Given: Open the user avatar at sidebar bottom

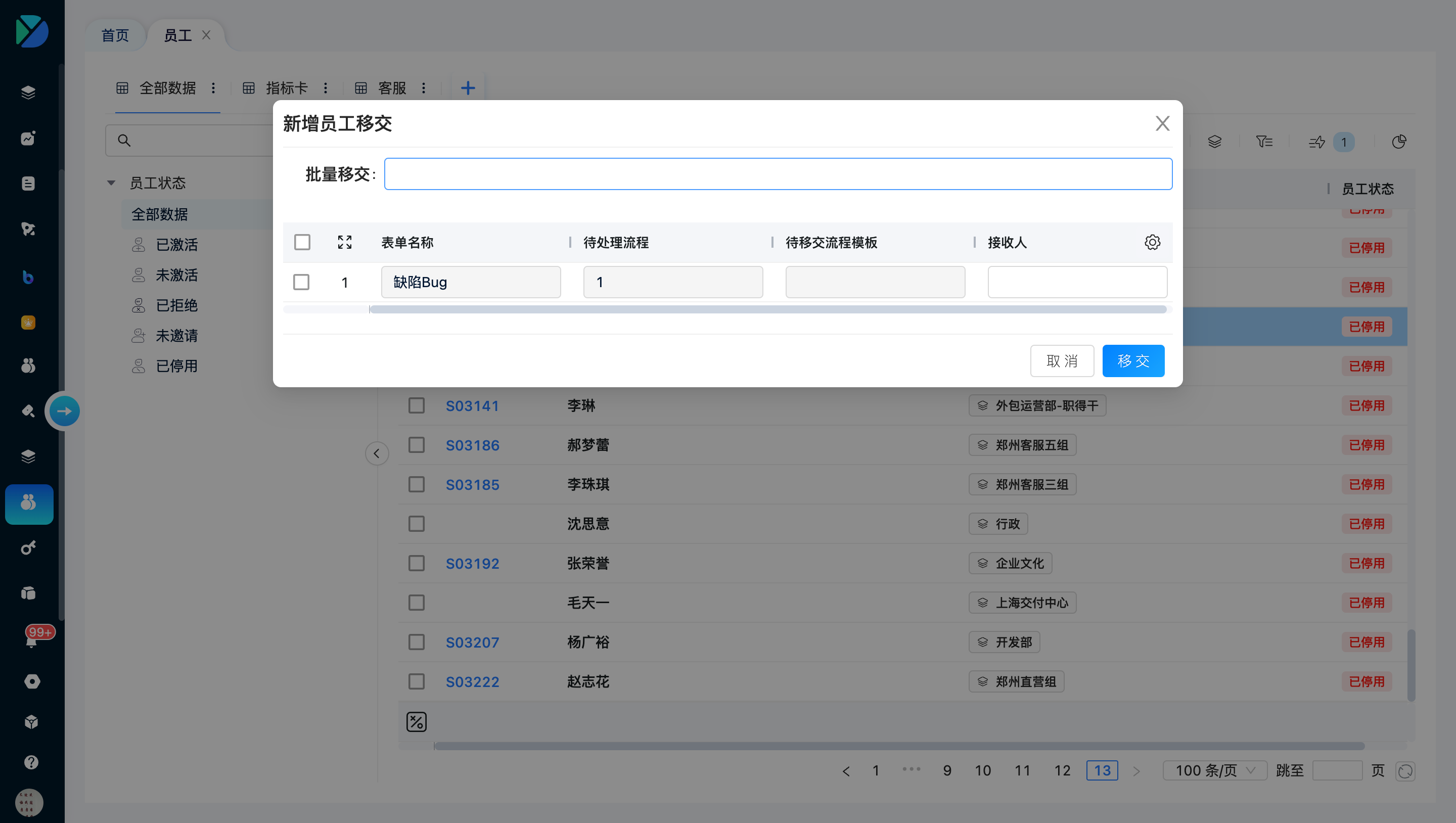Looking at the screenshot, I should (29, 803).
